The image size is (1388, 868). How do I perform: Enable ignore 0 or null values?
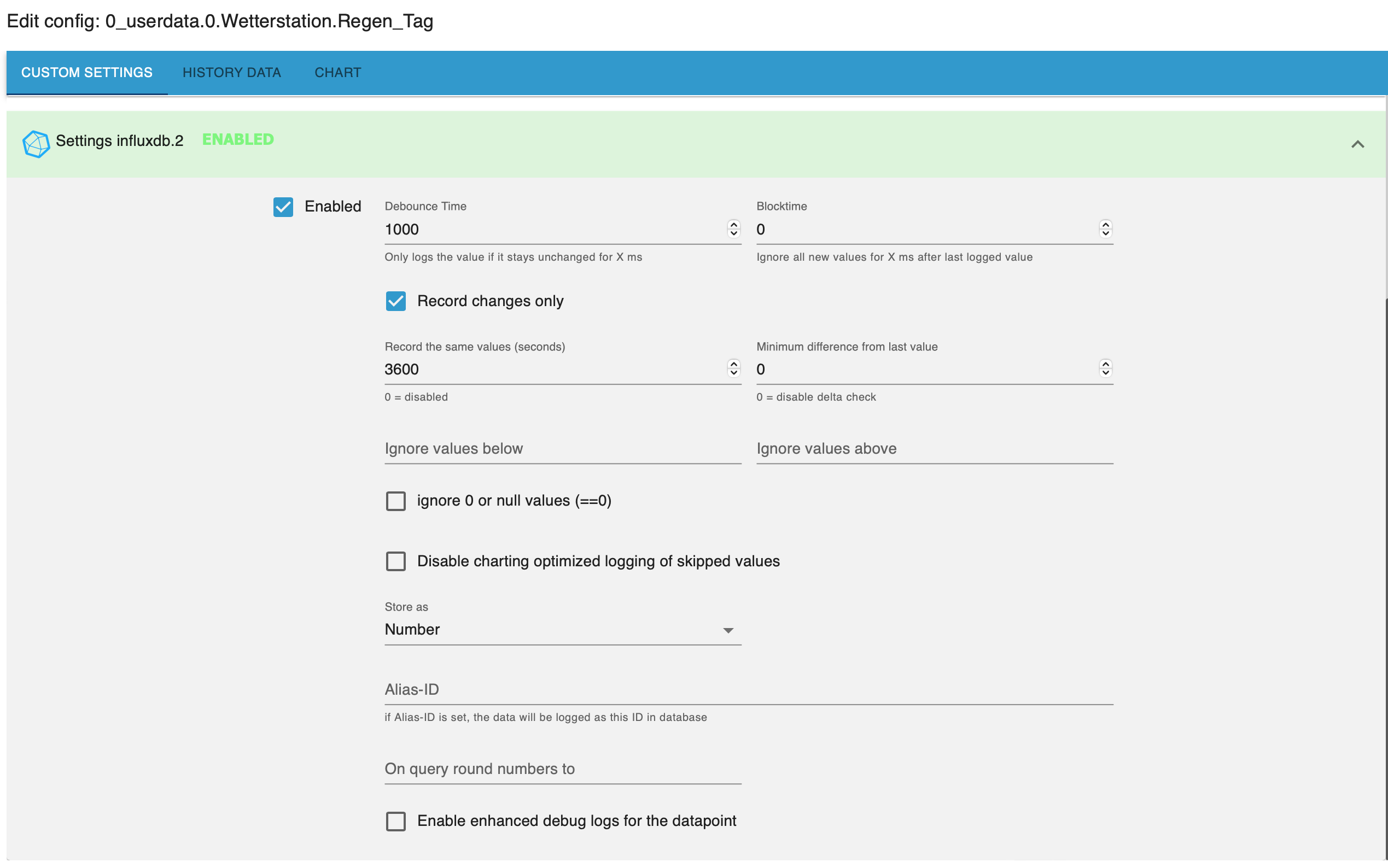[395, 501]
